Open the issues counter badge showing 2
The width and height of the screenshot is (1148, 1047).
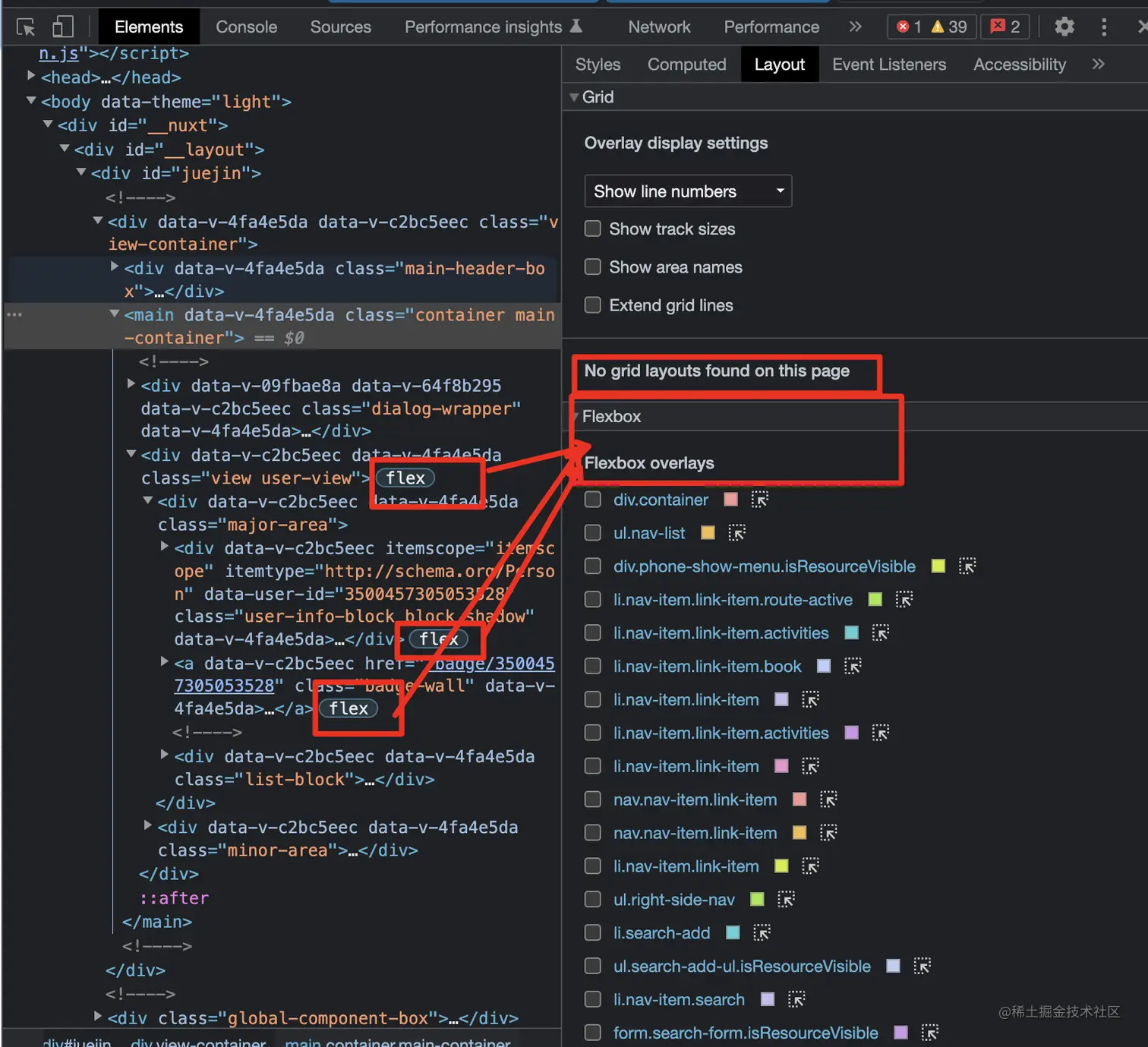(x=1004, y=27)
